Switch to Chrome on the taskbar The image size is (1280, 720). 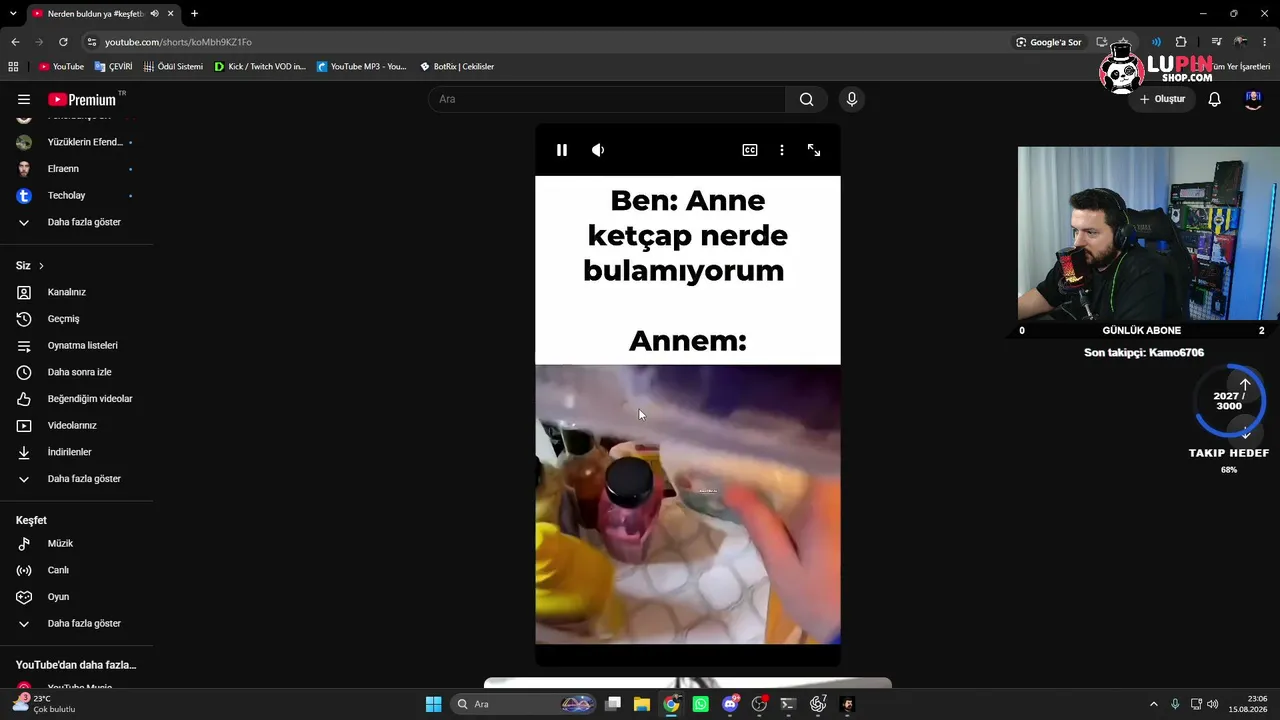671,704
